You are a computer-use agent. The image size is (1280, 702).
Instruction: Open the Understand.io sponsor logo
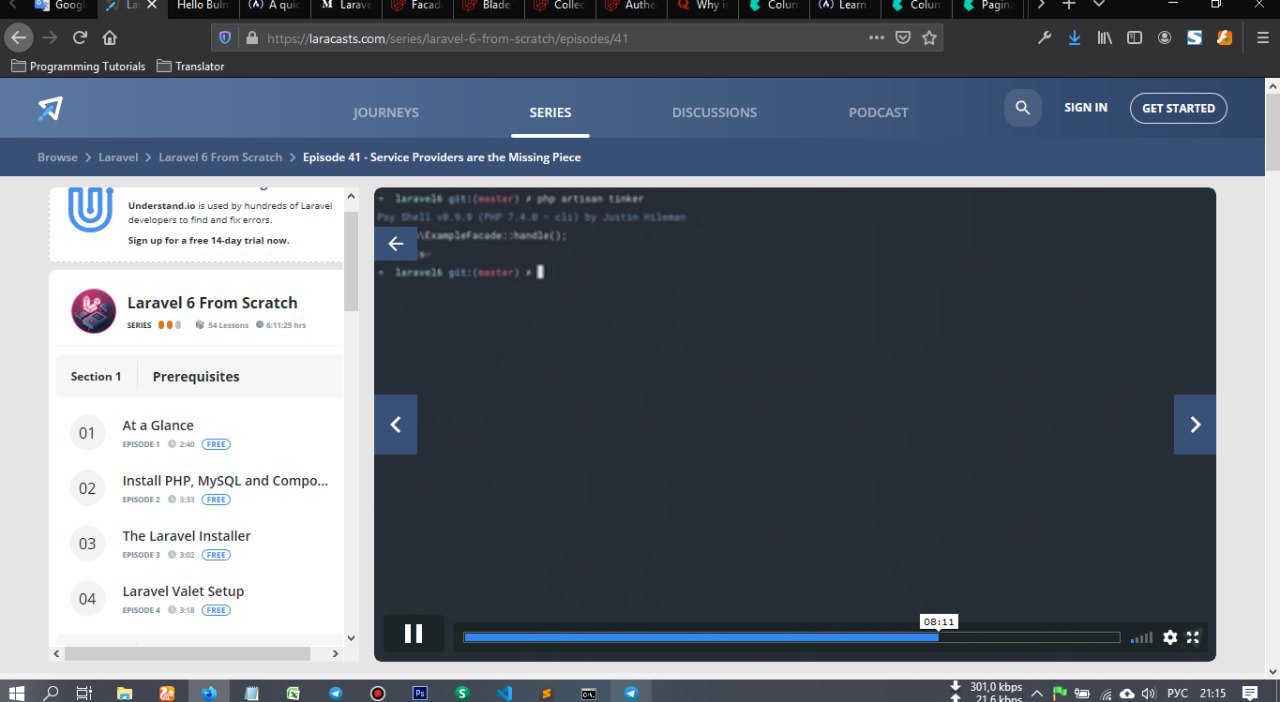90,210
